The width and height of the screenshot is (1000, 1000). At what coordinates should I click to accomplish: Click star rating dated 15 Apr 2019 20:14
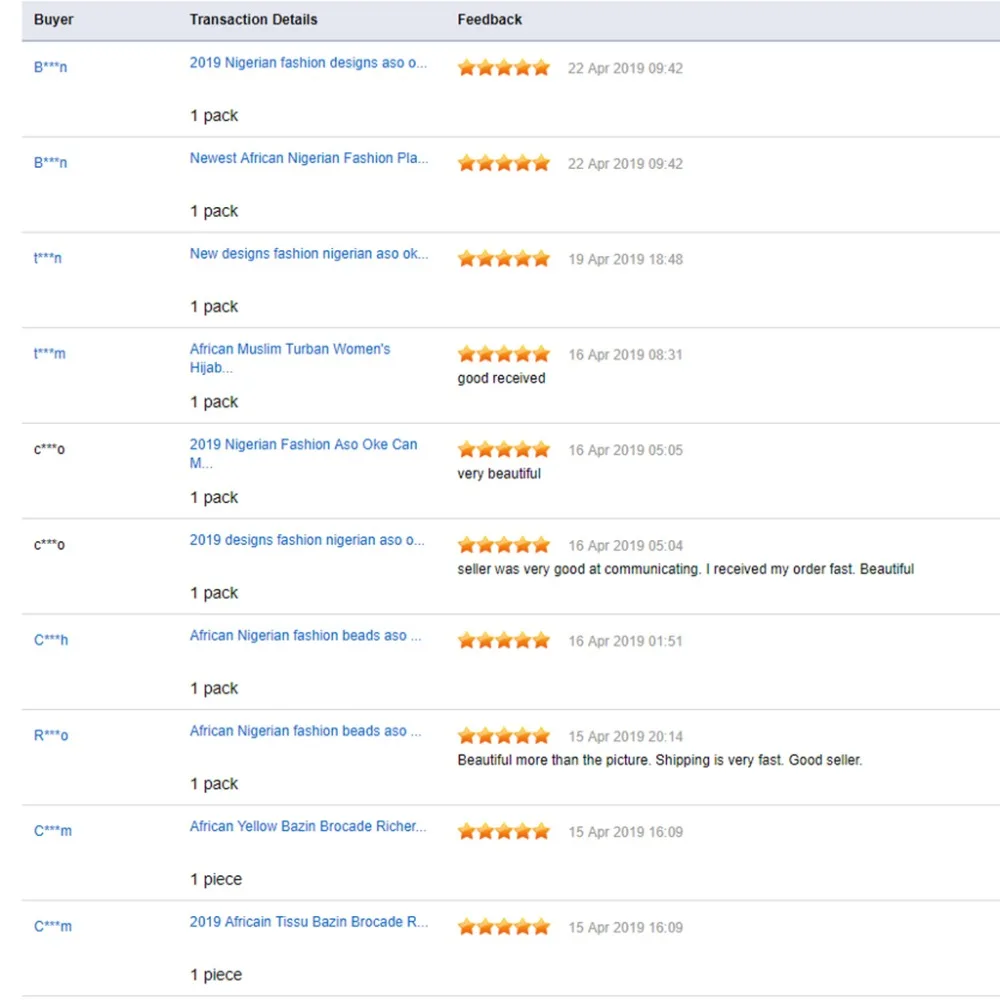tap(504, 736)
